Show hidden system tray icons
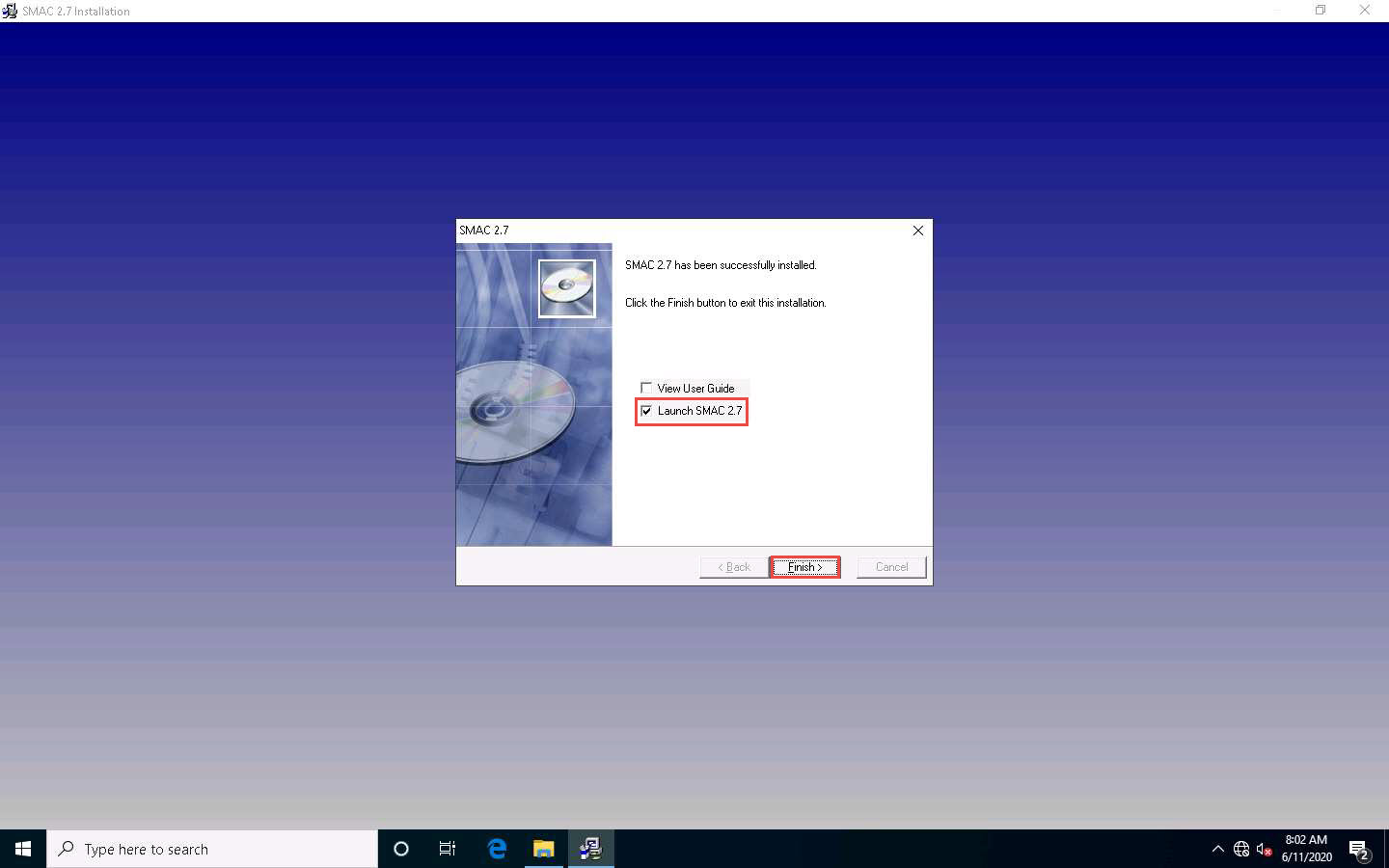This screenshot has width=1389, height=868. coord(1217,849)
